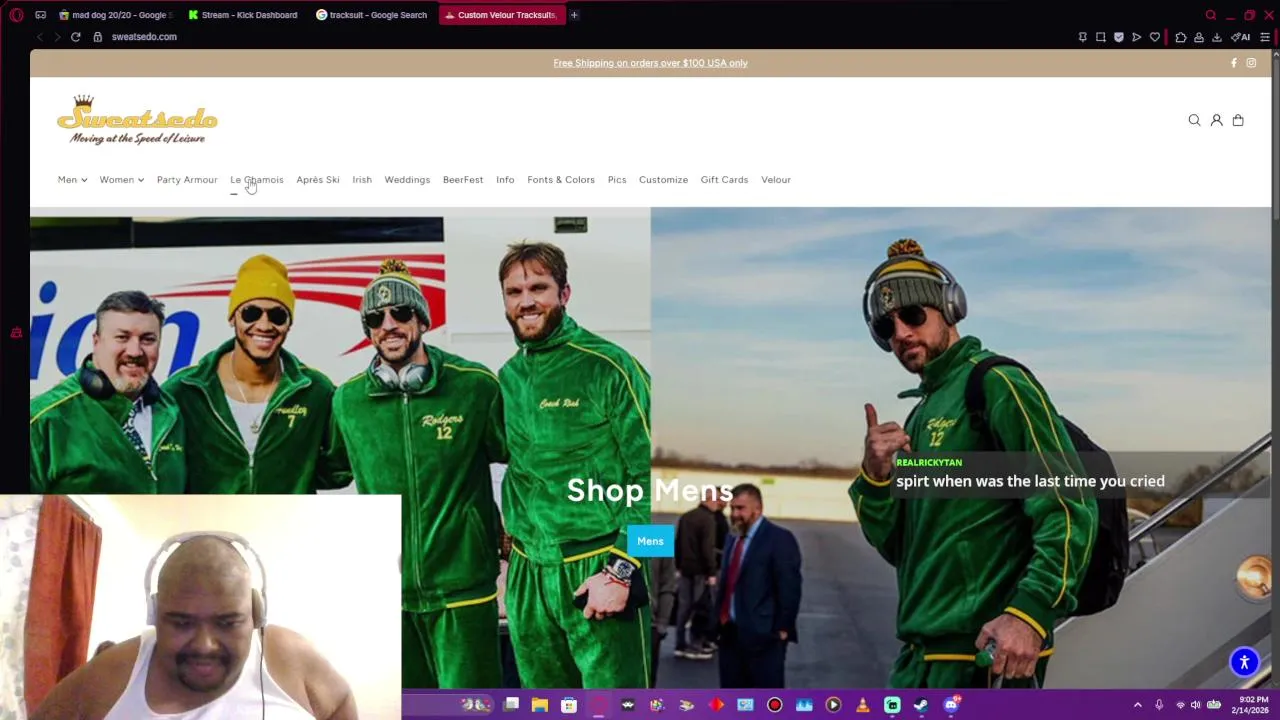Screen dimensions: 1280x720
Task: Open the BeerFest collection
Action: tap(463, 180)
